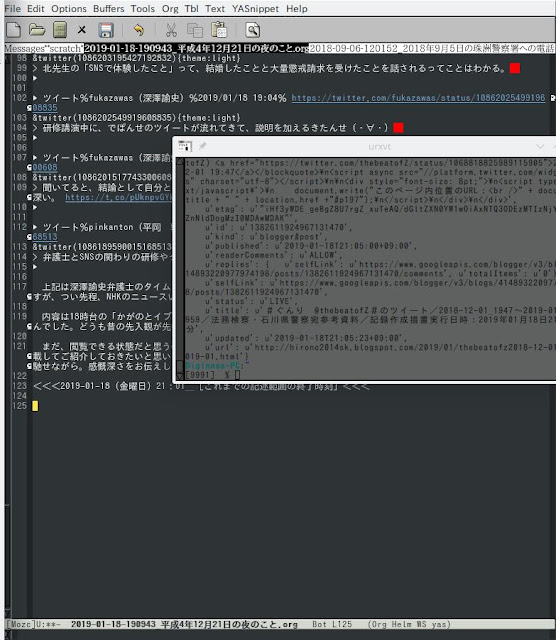
Task: Open the YASnippet menu
Action: click(x=255, y=9)
